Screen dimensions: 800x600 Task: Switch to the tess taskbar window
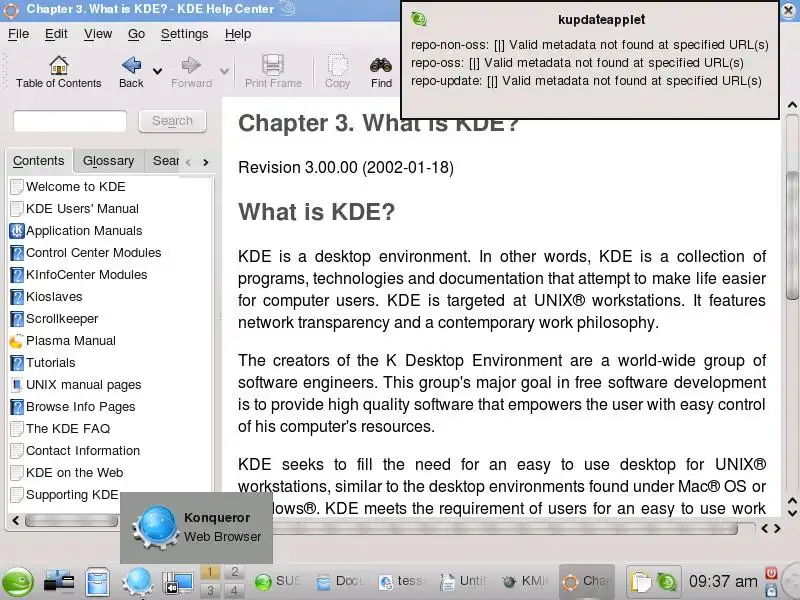tap(402, 582)
